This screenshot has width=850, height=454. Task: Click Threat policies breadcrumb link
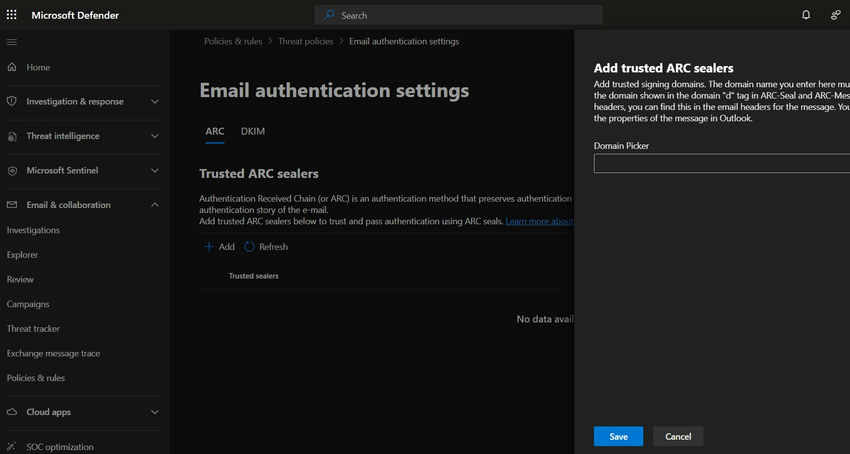pyautogui.click(x=306, y=41)
